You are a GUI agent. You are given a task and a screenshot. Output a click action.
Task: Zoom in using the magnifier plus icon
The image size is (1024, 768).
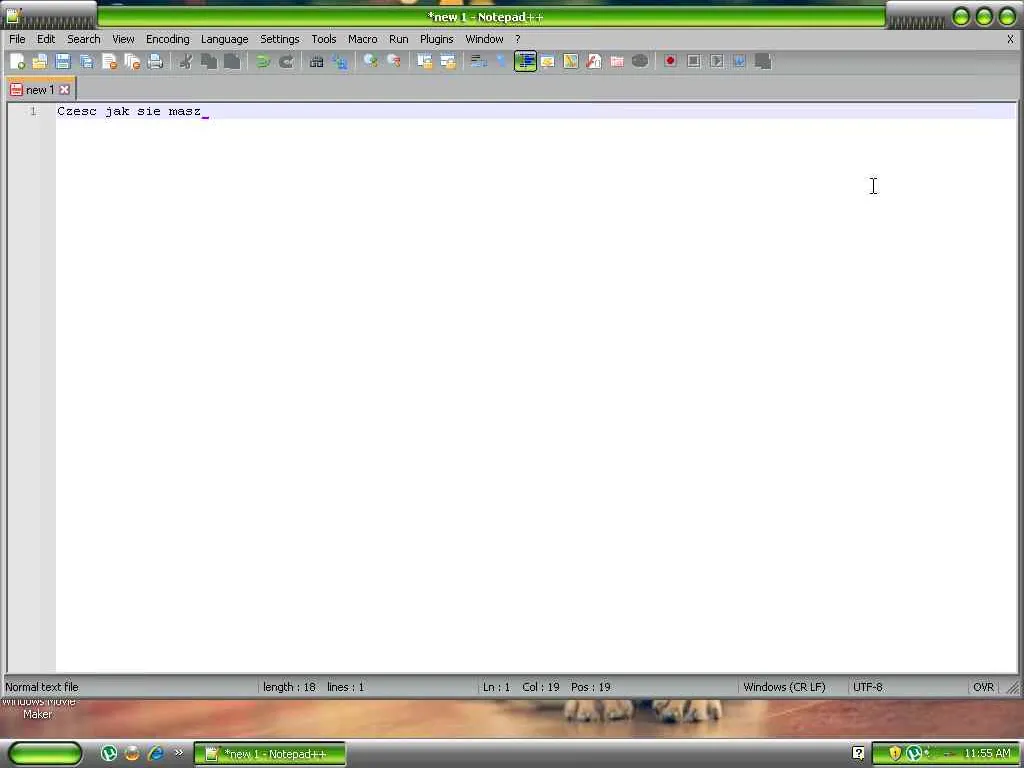pyautogui.click(x=371, y=61)
